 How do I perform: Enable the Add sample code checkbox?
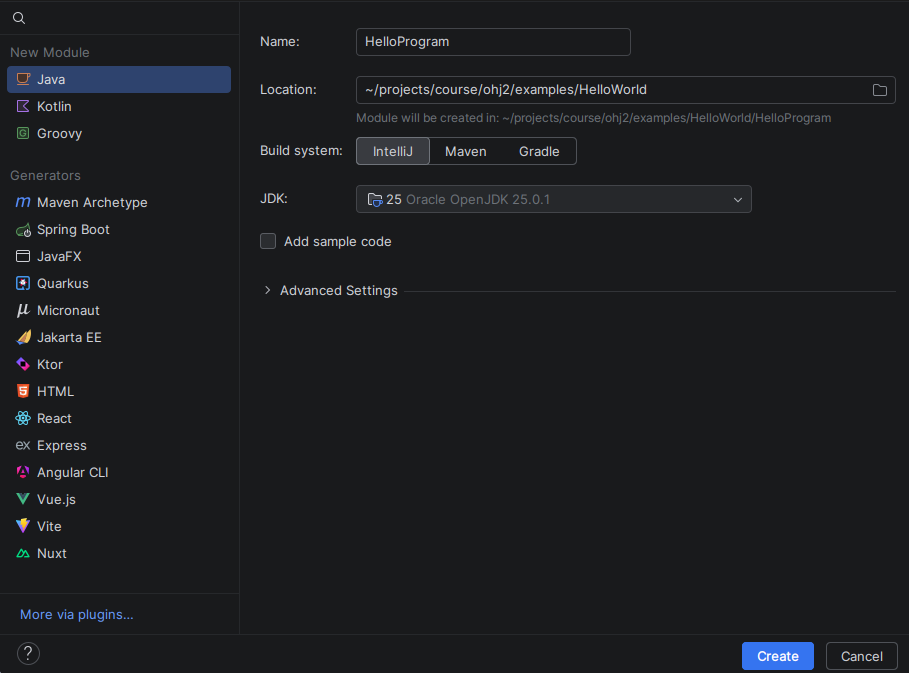click(268, 241)
